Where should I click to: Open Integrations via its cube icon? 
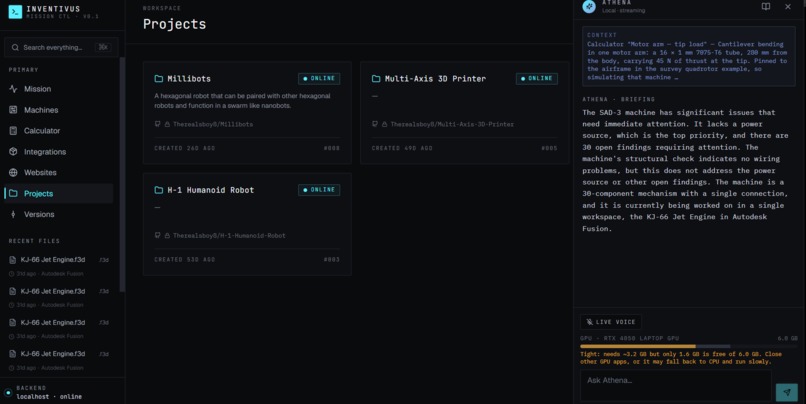[13, 152]
